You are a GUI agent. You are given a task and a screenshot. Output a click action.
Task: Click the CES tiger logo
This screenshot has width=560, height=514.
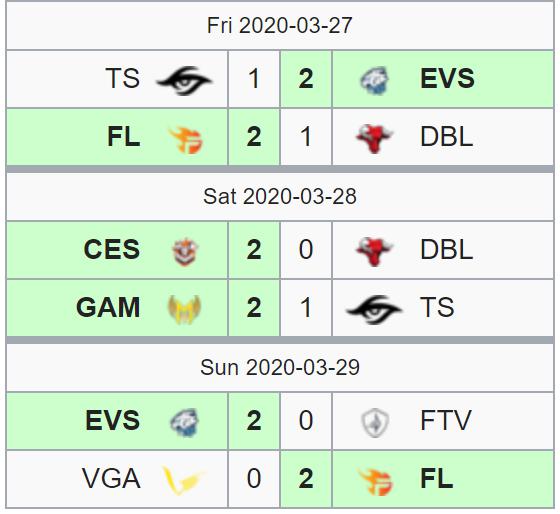(x=185, y=251)
